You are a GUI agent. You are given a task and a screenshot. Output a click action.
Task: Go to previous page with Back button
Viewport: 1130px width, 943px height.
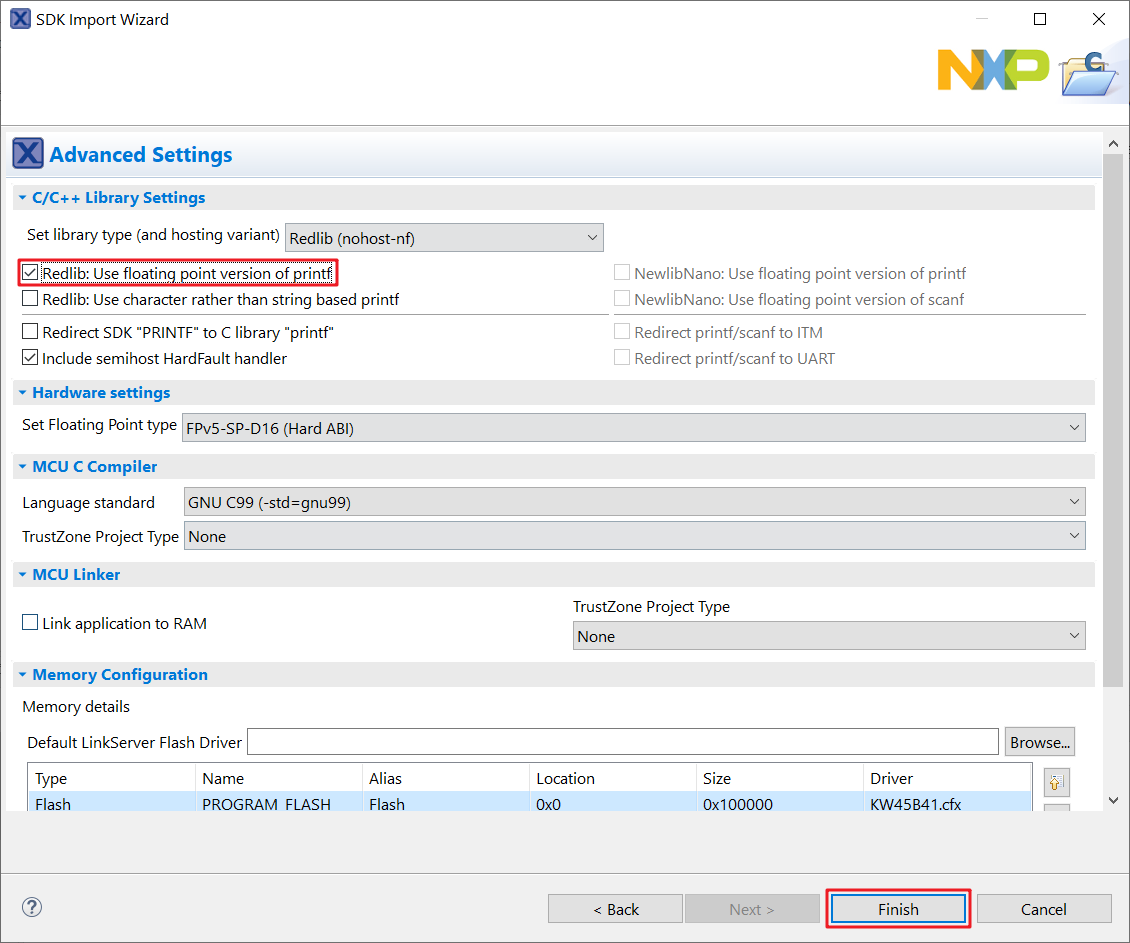pos(615,909)
